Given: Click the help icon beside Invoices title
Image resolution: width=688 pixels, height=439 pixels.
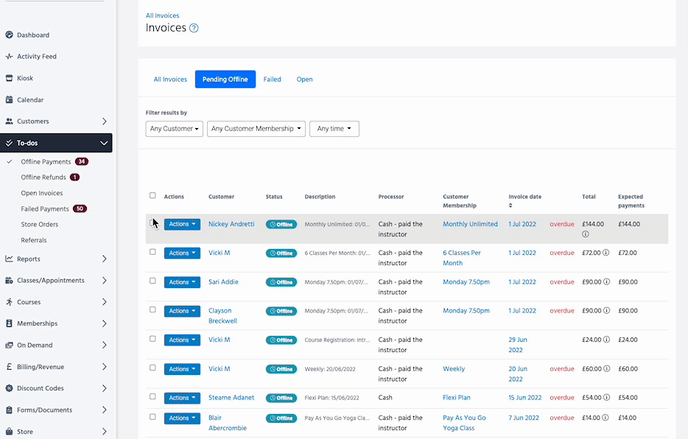Looking at the screenshot, I should click(194, 28).
